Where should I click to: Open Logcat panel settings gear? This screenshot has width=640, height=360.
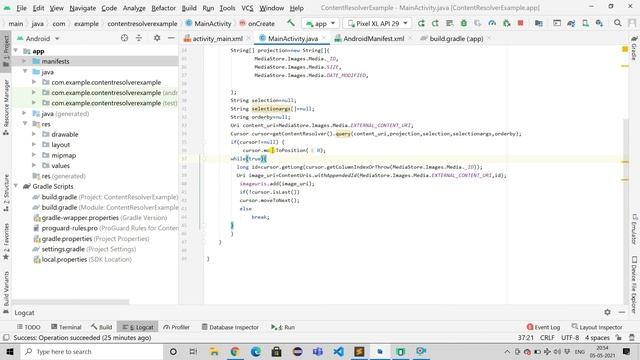pyautogui.click(x=607, y=312)
